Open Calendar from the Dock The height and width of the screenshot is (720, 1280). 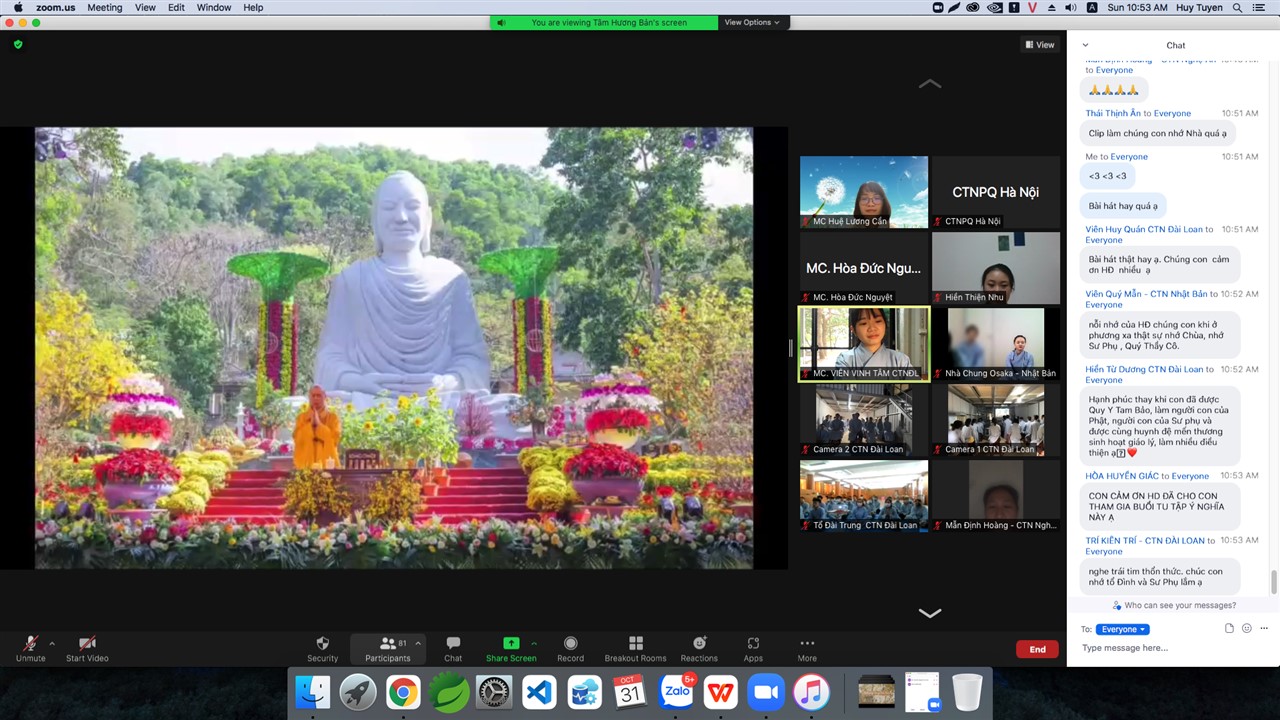630,692
